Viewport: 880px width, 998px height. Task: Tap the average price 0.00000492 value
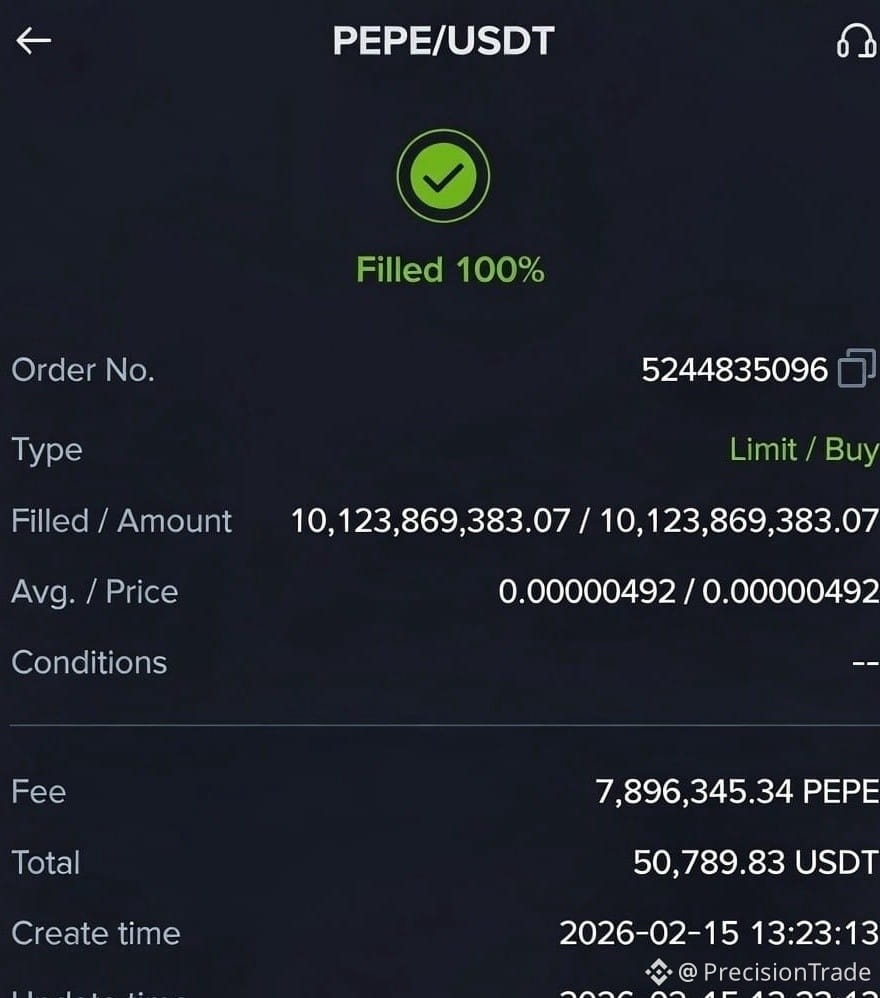587,591
